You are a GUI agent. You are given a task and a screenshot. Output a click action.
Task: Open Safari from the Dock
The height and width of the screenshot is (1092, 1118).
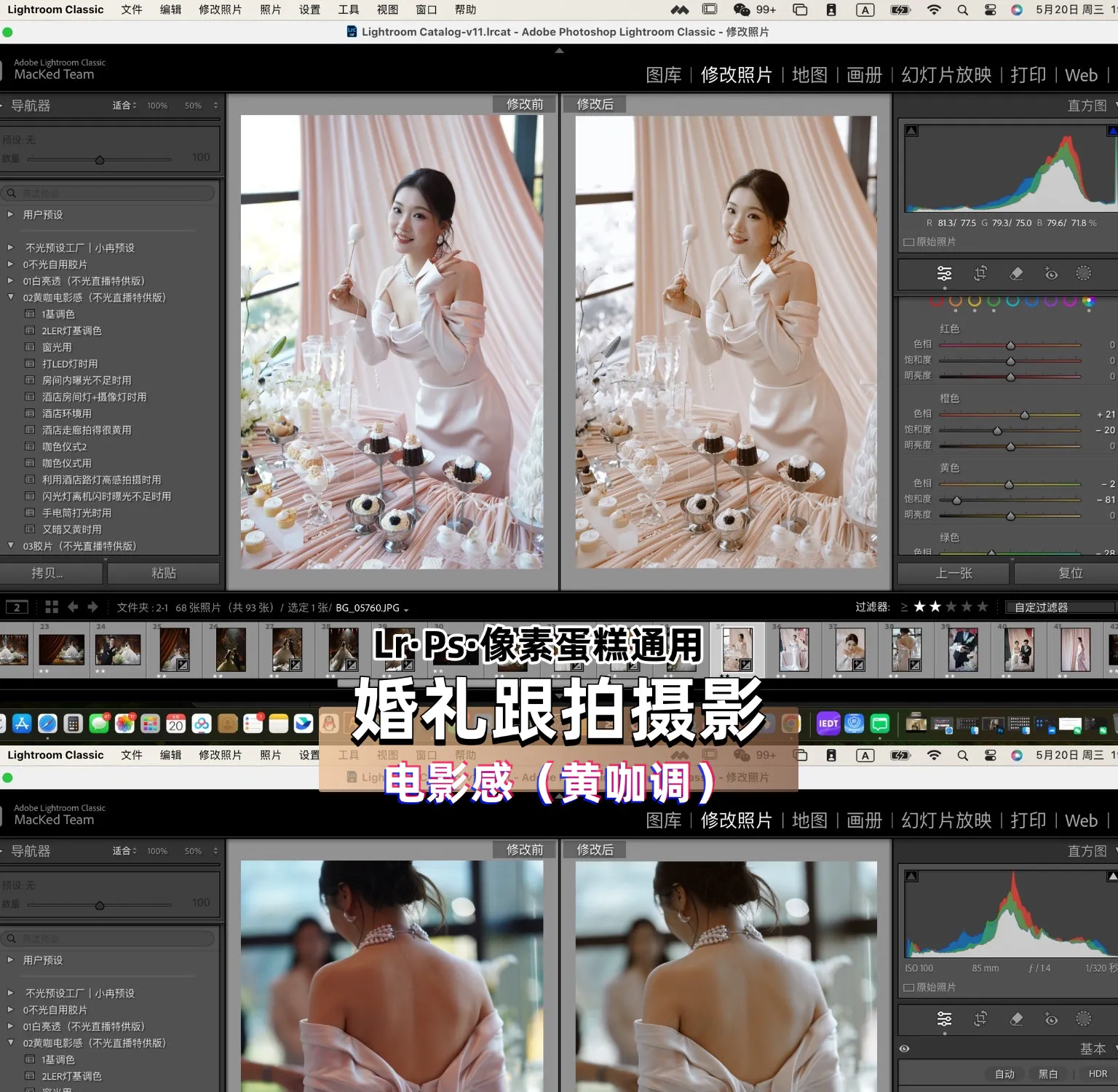coord(47,723)
